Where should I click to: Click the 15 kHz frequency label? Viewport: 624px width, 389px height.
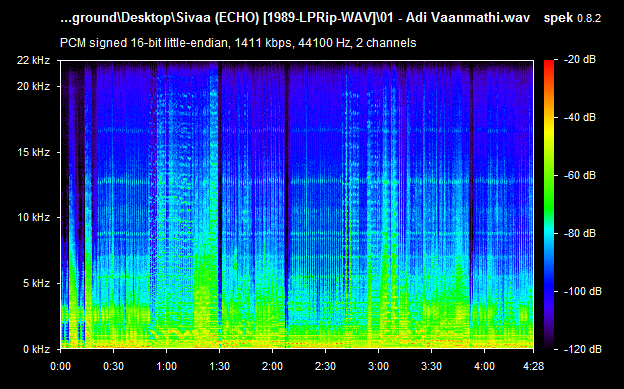tap(33, 152)
